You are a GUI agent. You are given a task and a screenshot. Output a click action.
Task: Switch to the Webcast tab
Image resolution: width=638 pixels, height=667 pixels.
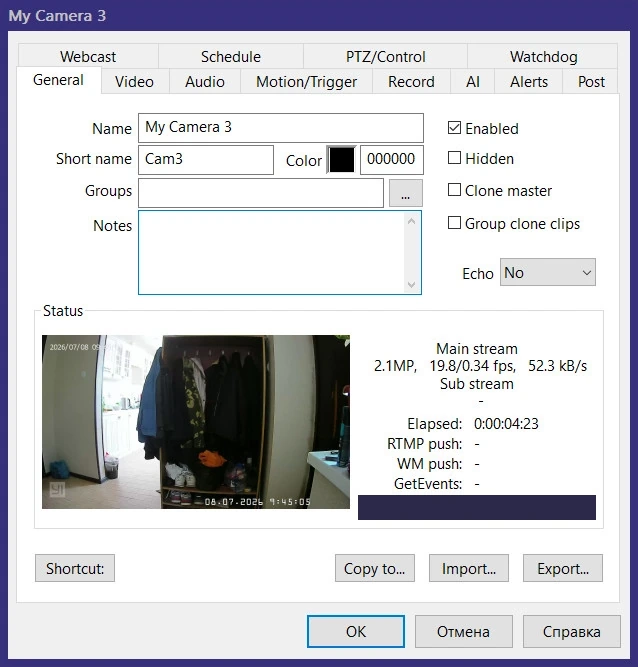[88, 57]
